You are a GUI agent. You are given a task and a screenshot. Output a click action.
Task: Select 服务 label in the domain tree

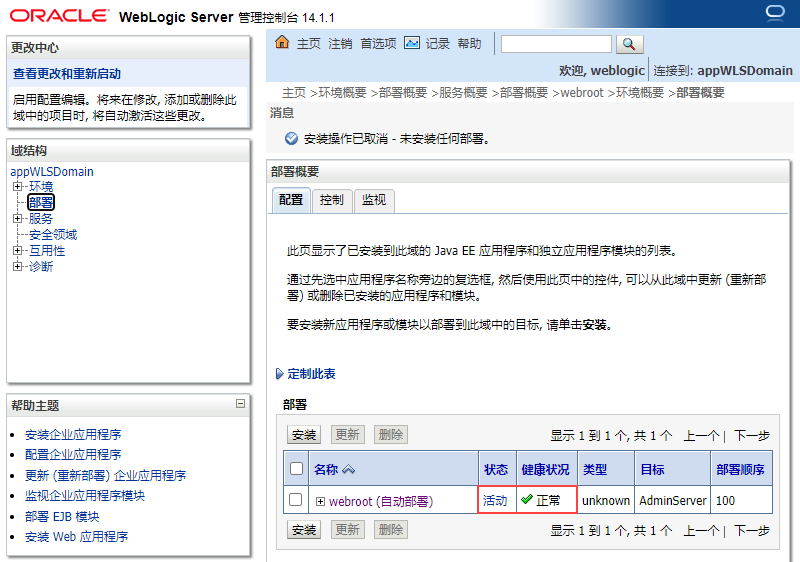[41, 218]
